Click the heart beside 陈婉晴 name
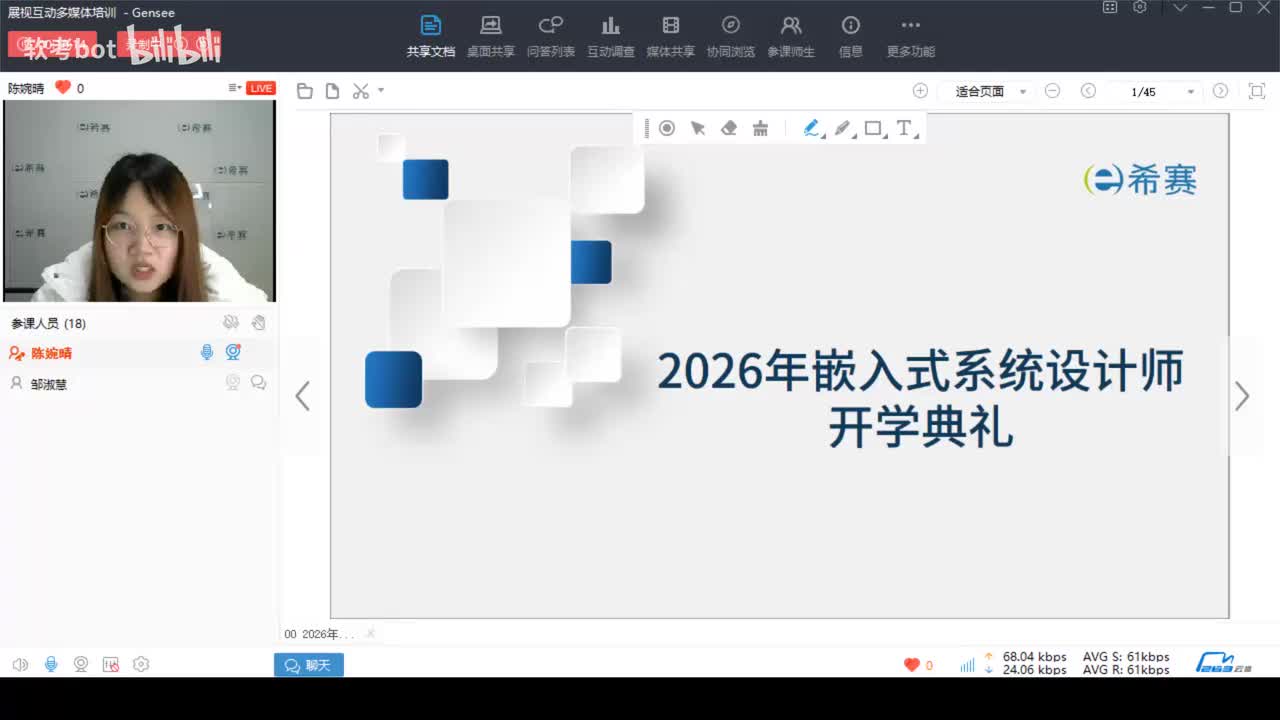1280x720 pixels. [63, 88]
